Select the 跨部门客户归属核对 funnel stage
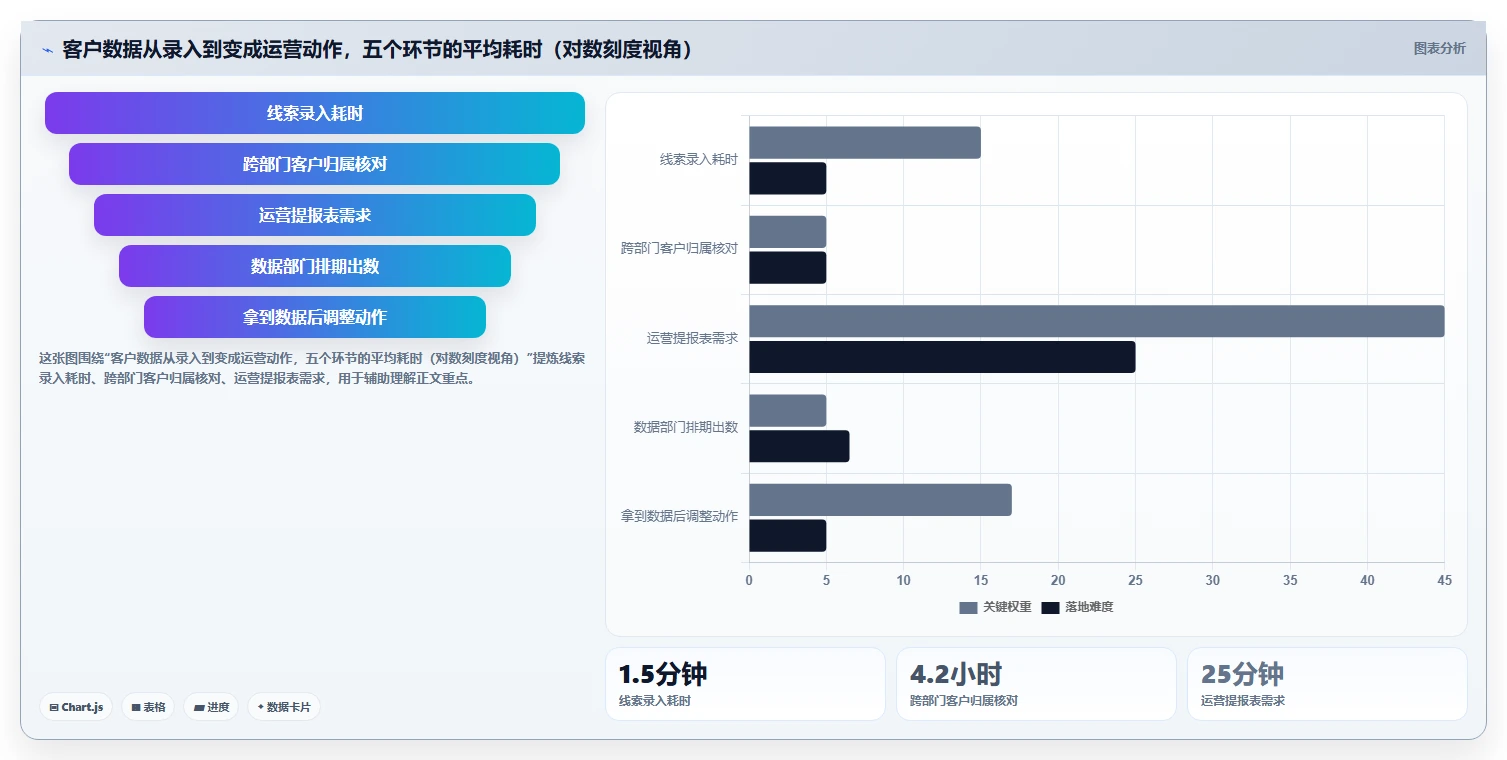Image resolution: width=1507 pixels, height=760 pixels. click(x=315, y=164)
